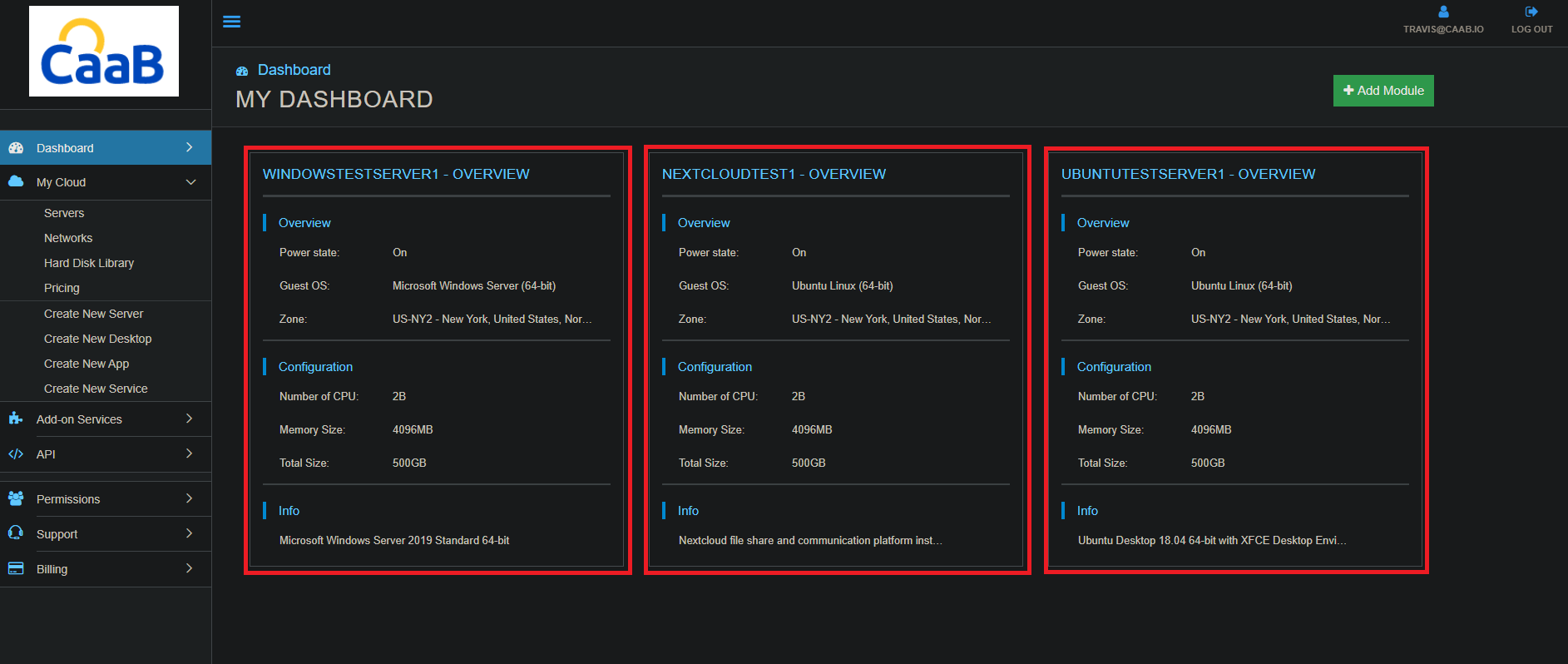Select Create New Desktop

tap(97, 339)
